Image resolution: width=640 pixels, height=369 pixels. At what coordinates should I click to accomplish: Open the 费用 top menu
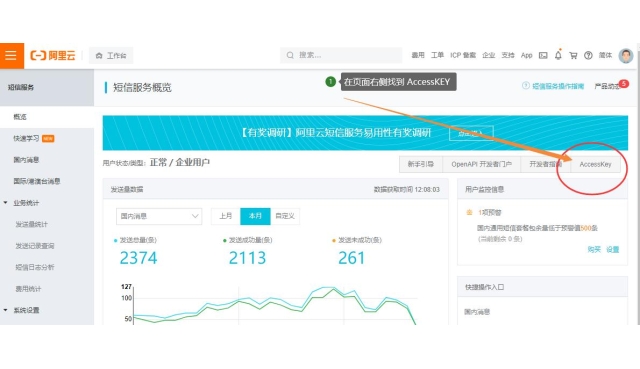[x=418, y=55]
